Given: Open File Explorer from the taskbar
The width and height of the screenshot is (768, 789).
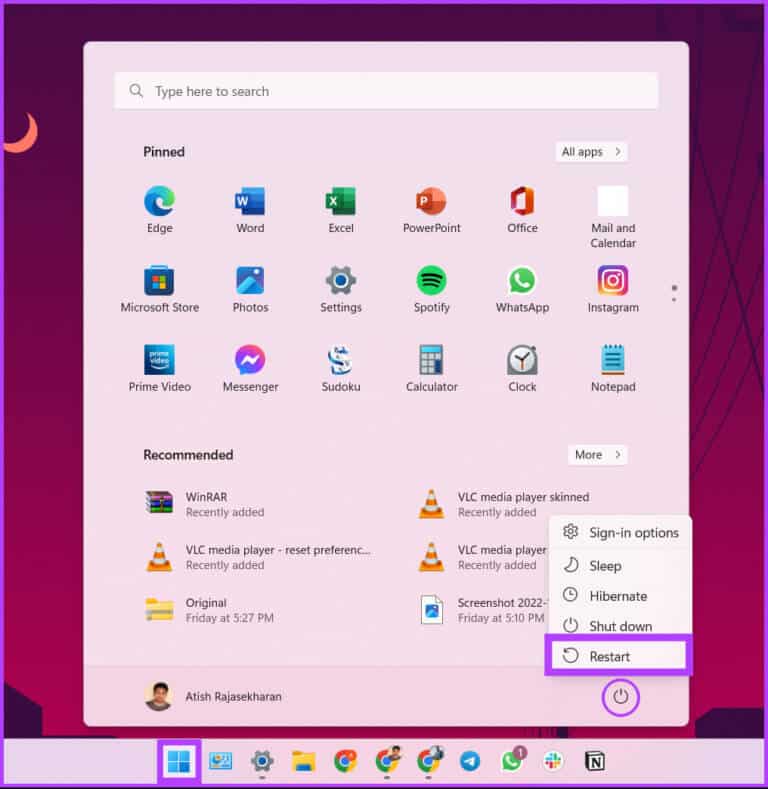Looking at the screenshot, I should tap(303, 761).
